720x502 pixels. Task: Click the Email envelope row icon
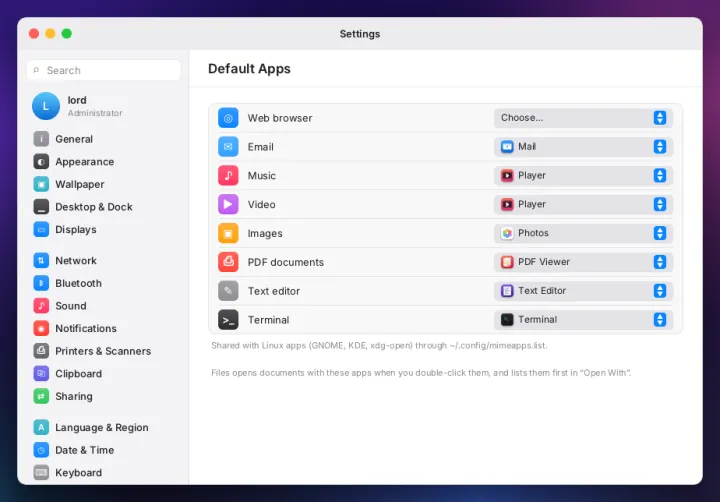pyautogui.click(x=228, y=147)
